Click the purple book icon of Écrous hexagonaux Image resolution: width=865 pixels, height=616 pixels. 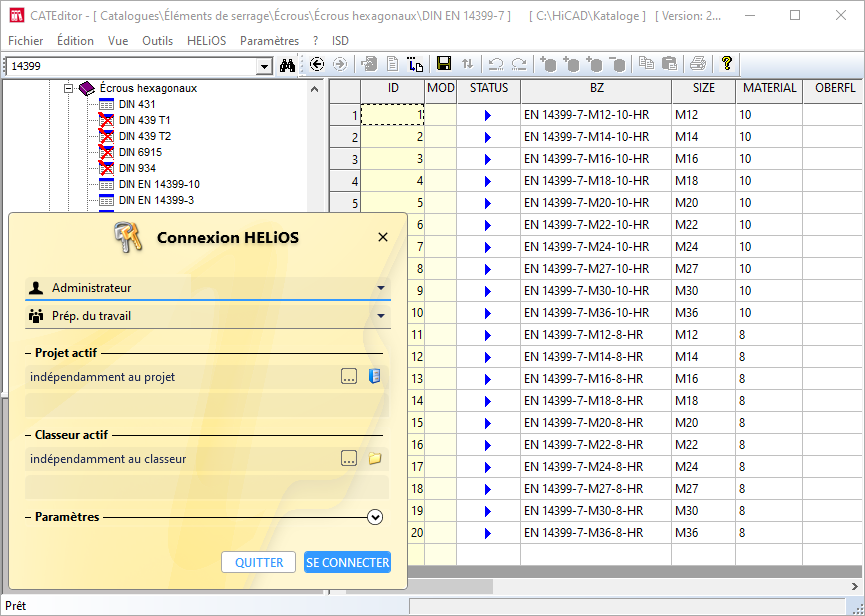[x=87, y=88]
